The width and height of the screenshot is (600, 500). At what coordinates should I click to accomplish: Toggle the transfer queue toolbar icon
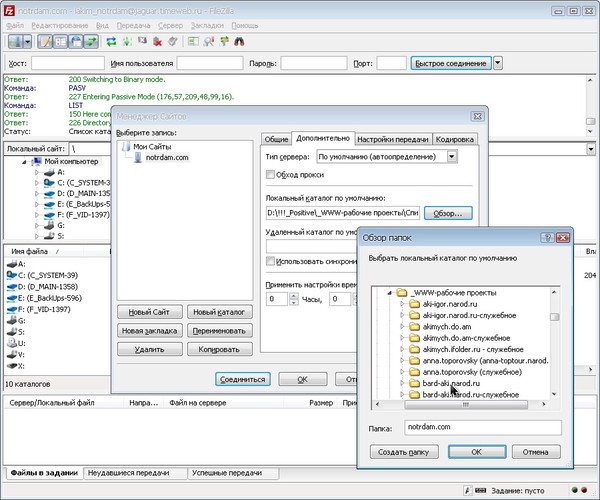(x=91, y=41)
